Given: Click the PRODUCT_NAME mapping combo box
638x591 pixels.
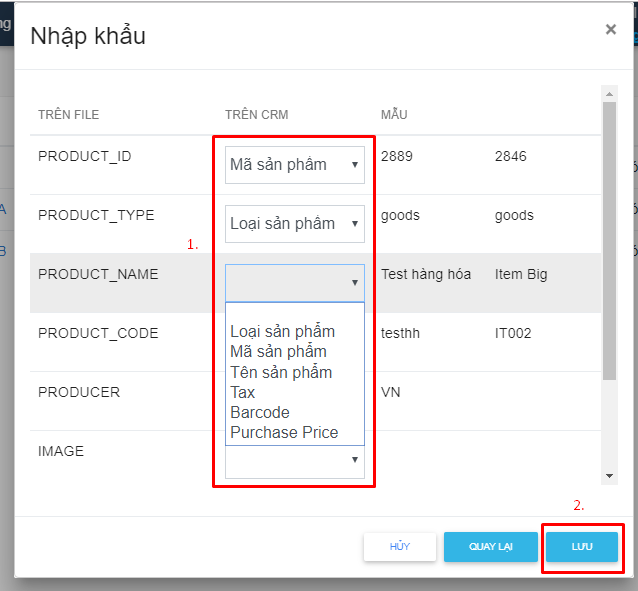Looking at the screenshot, I should pos(294,283).
